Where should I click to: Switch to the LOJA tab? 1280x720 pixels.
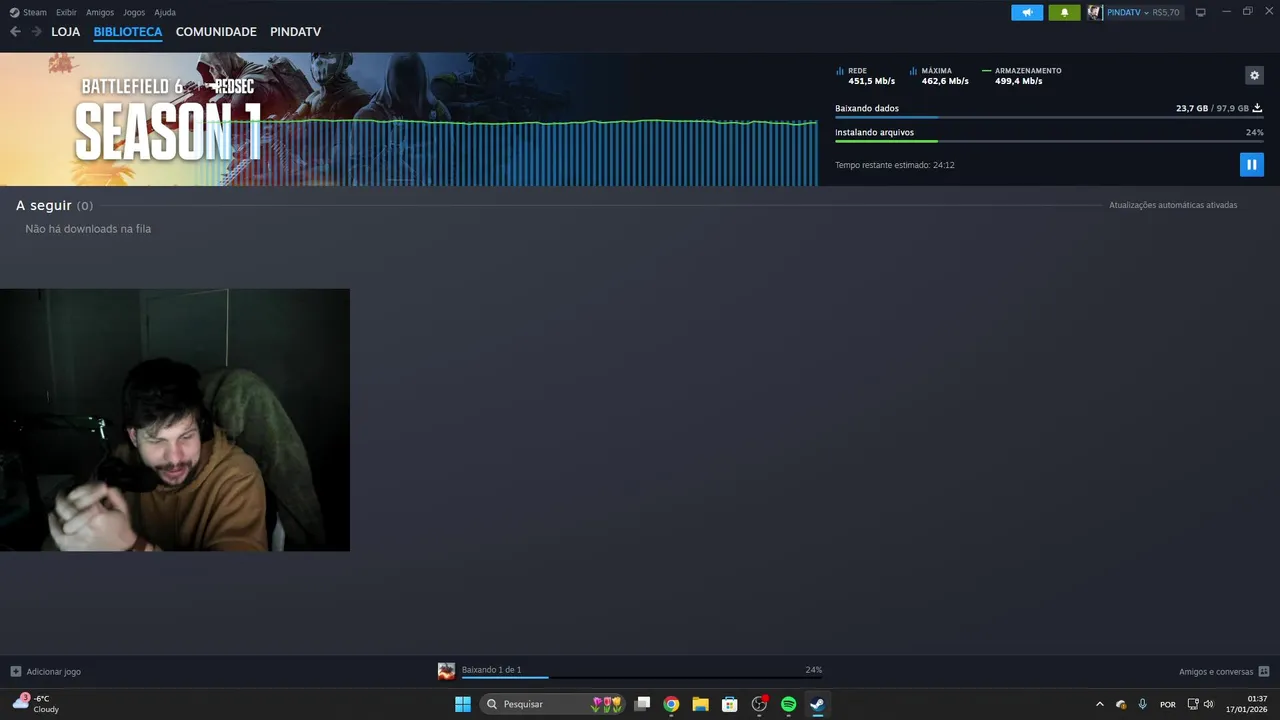[66, 32]
